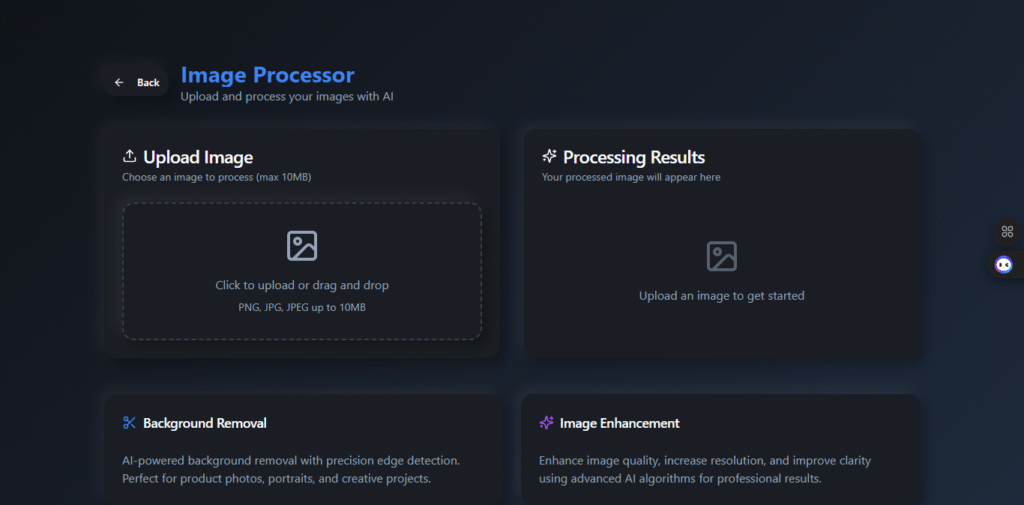Click the dashed upload dropzone area

[302, 271]
